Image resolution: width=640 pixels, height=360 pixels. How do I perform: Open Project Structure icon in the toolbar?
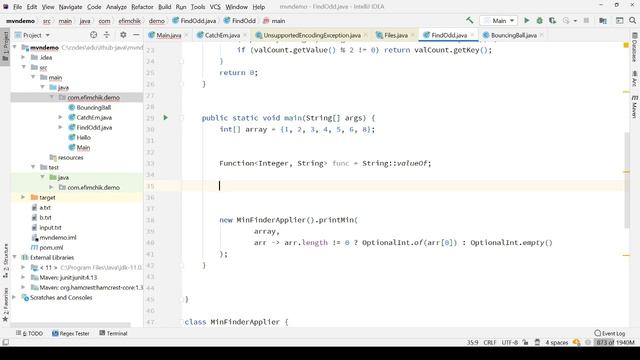tap(603, 20)
